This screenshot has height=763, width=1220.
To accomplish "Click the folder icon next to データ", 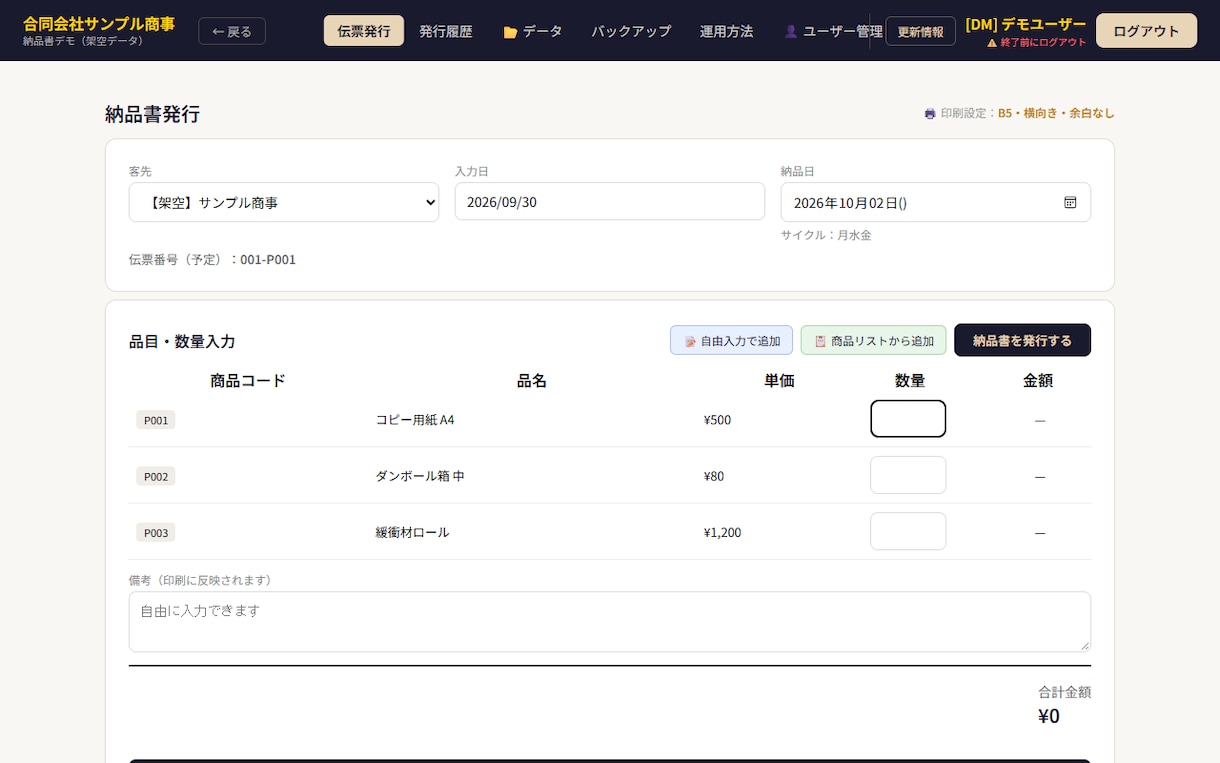I will tap(510, 32).
